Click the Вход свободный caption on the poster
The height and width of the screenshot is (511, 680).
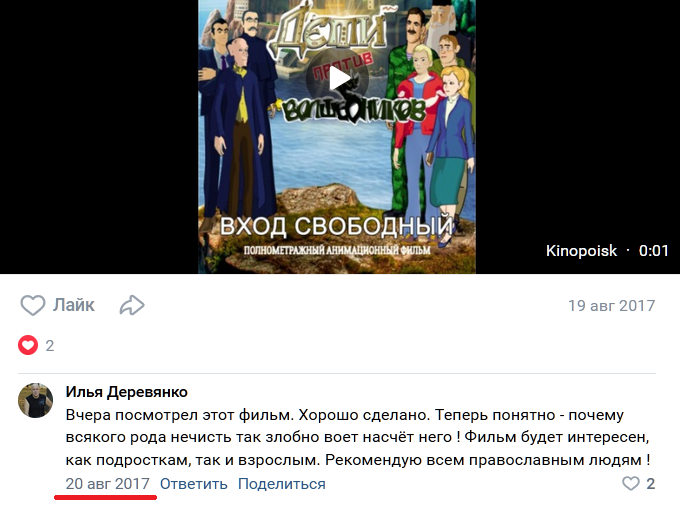(337, 226)
